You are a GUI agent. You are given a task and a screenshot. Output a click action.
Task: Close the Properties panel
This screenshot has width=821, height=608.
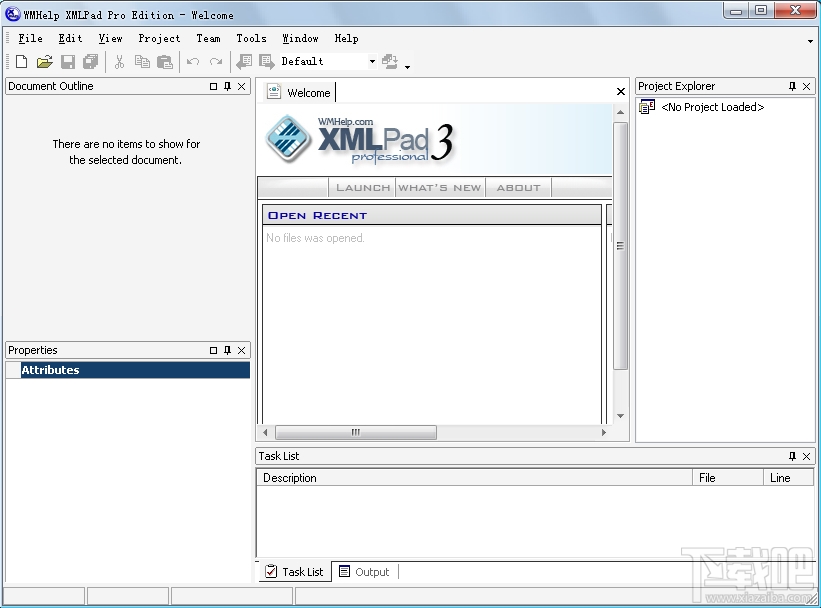coord(241,350)
